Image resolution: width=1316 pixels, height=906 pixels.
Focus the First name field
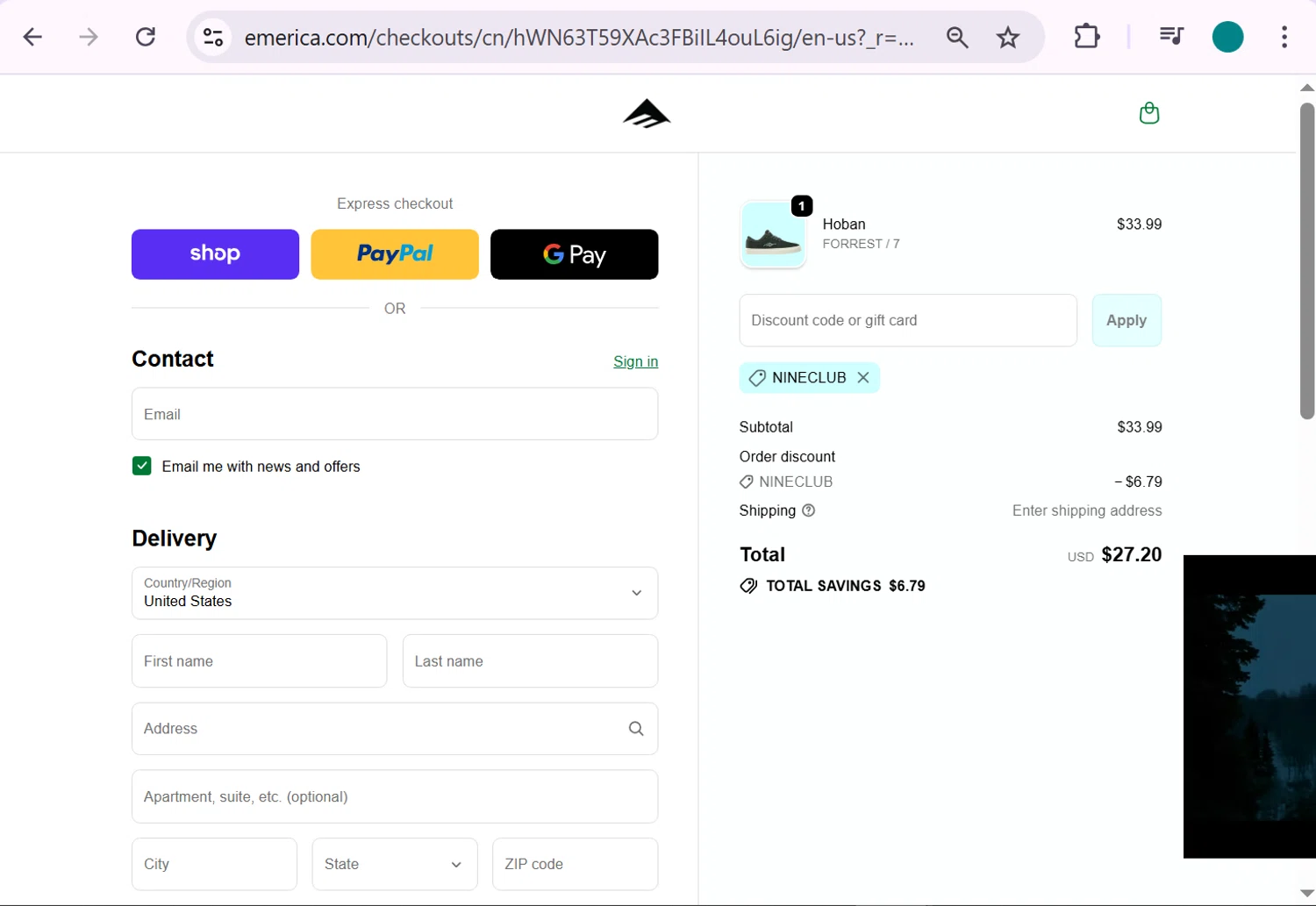click(259, 661)
